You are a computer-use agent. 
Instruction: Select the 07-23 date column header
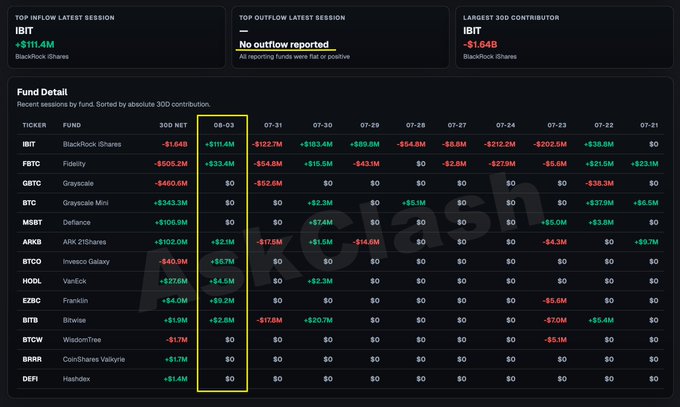pyautogui.click(x=557, y=125)
